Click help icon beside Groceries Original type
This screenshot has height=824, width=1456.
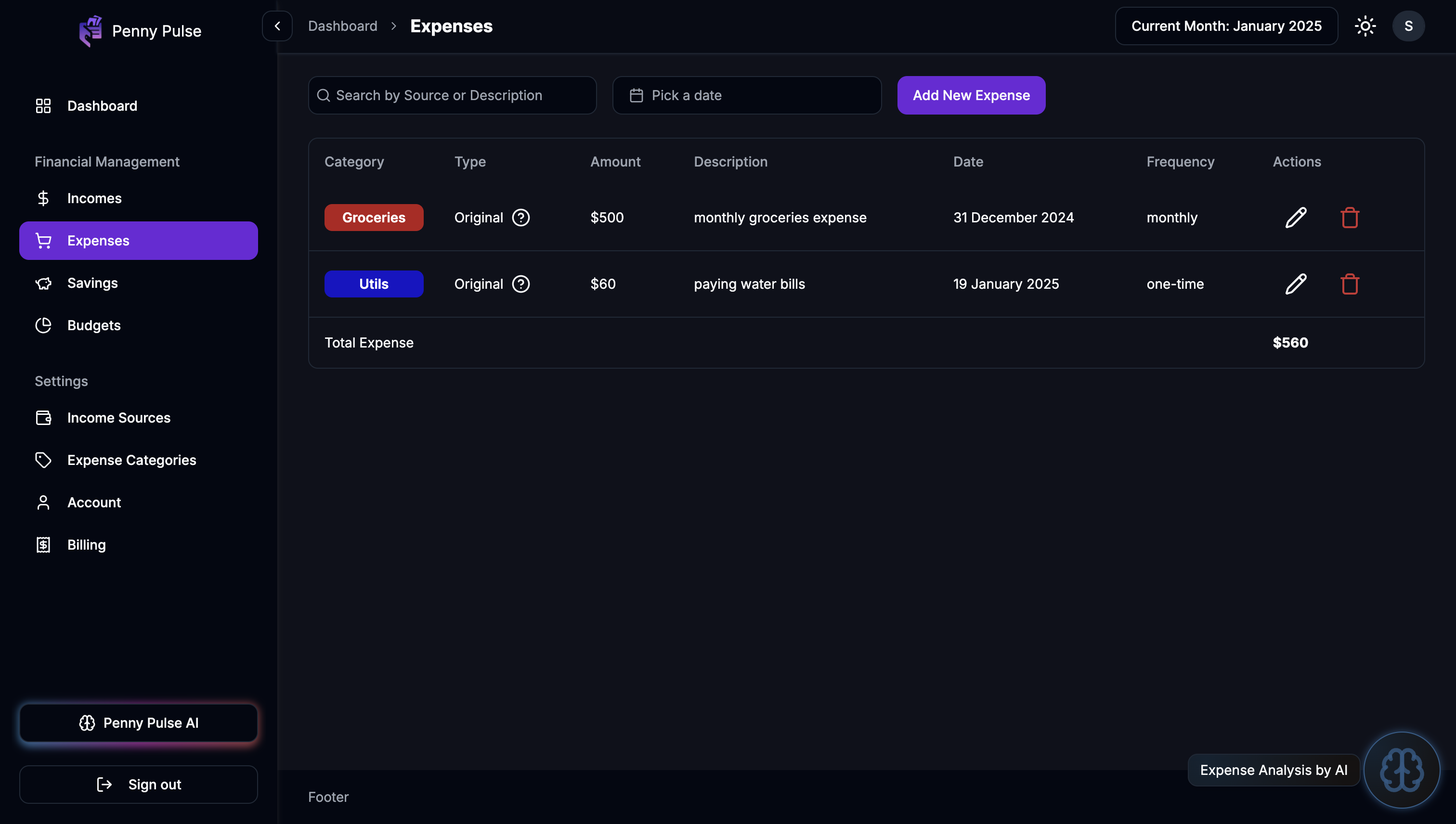click(x=521, y=218)
